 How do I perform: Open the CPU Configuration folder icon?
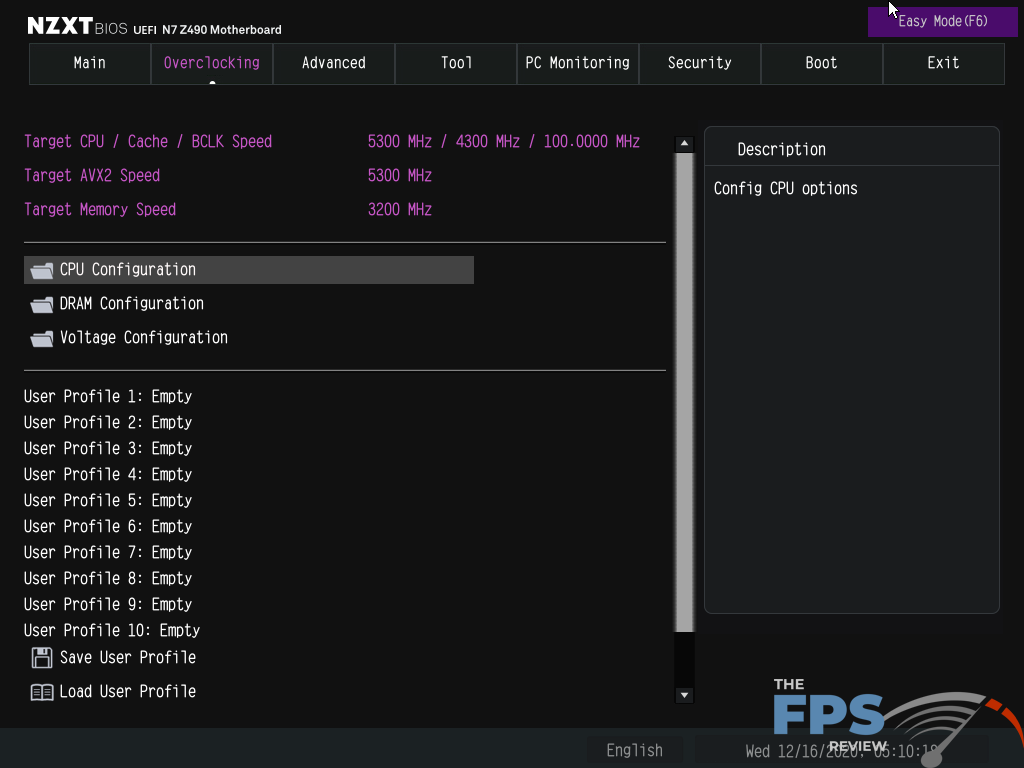41,269
